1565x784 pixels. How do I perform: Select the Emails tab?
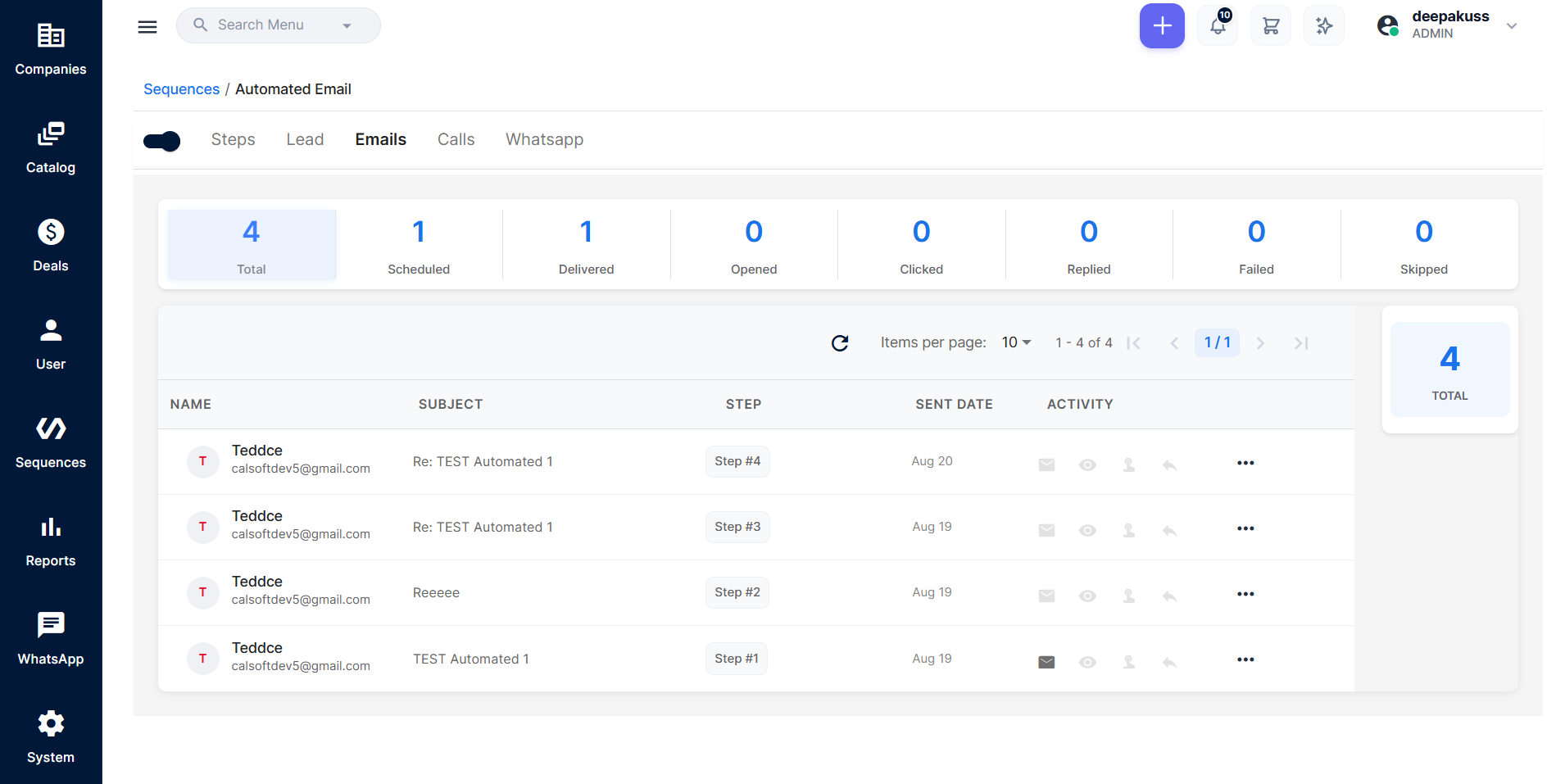point(381,140)
